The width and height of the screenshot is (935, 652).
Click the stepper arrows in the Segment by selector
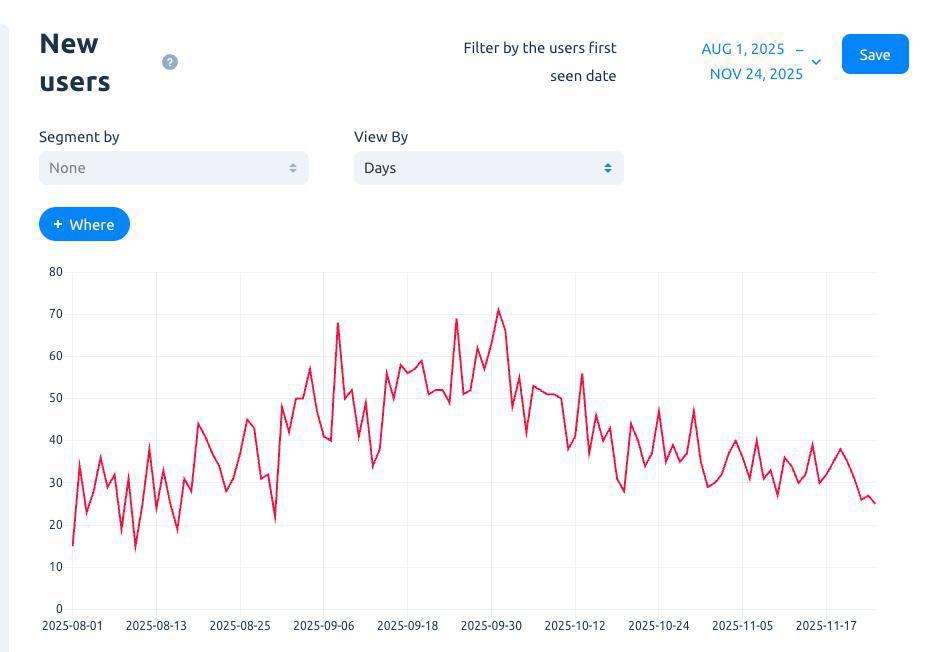click(x=293, y=167)
